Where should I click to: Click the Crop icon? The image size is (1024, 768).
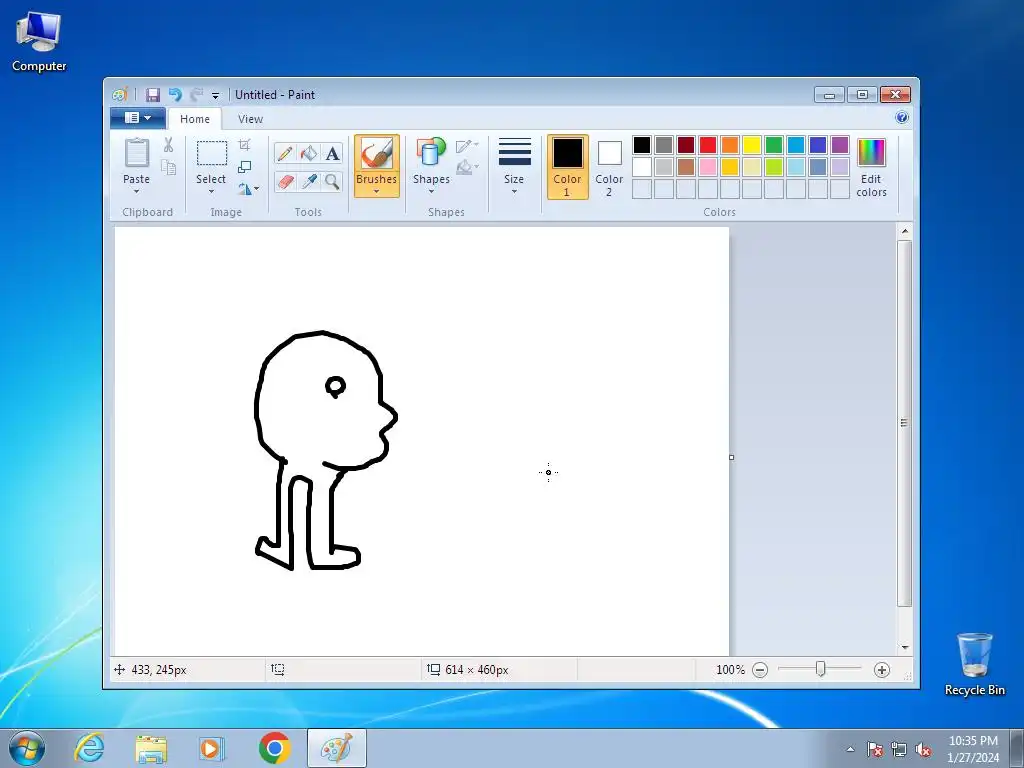245,144
